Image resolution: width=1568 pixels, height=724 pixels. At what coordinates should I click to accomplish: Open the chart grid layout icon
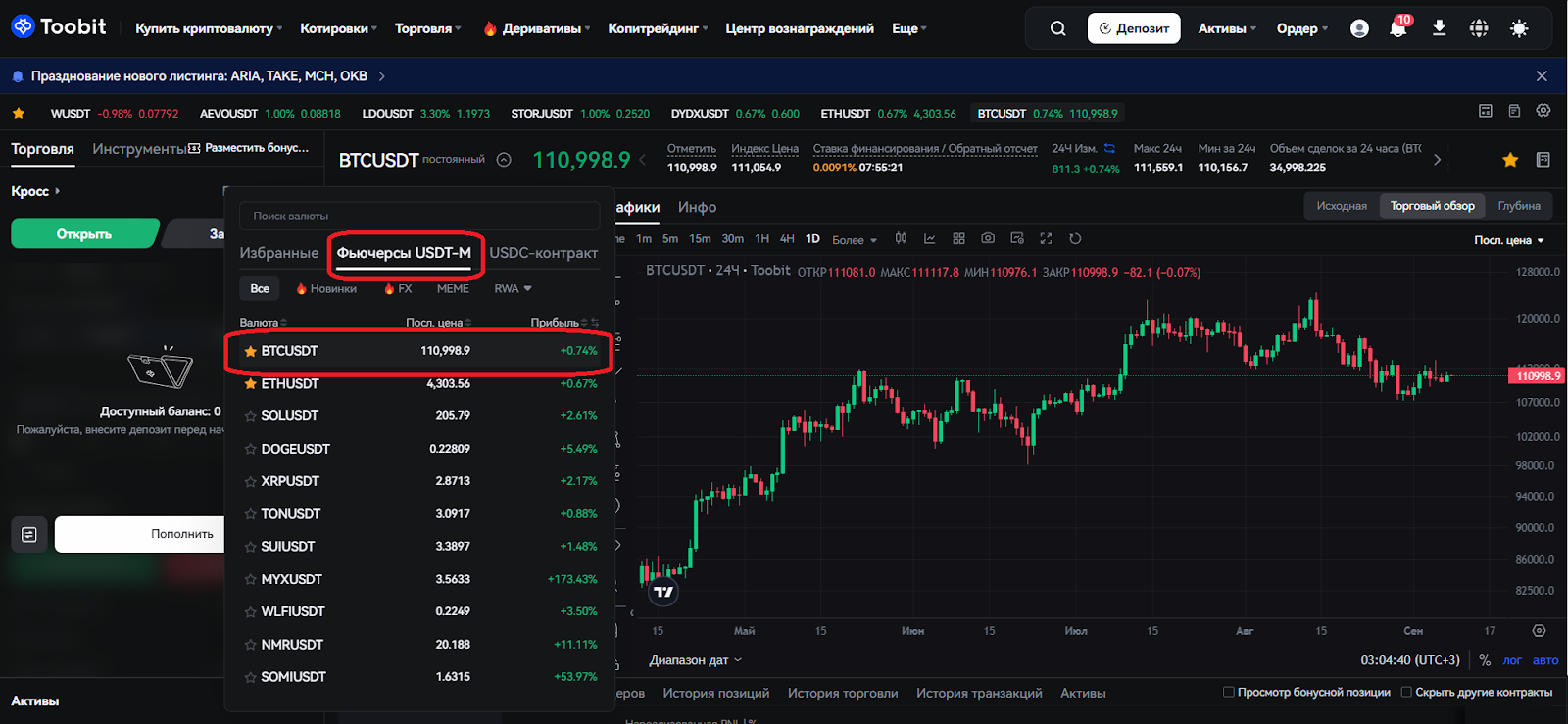pos(958,238)
